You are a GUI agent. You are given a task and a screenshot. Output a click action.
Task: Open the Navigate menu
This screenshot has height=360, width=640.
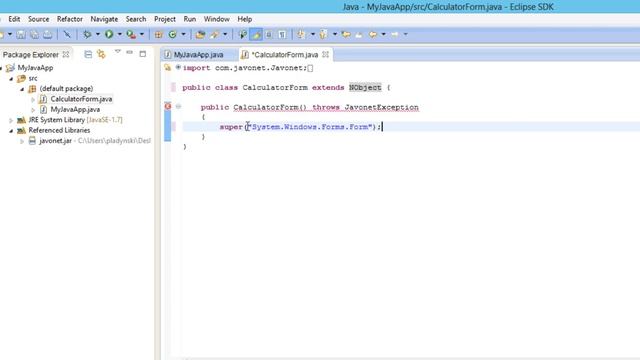pyautogui.click(x=104, y=19)
